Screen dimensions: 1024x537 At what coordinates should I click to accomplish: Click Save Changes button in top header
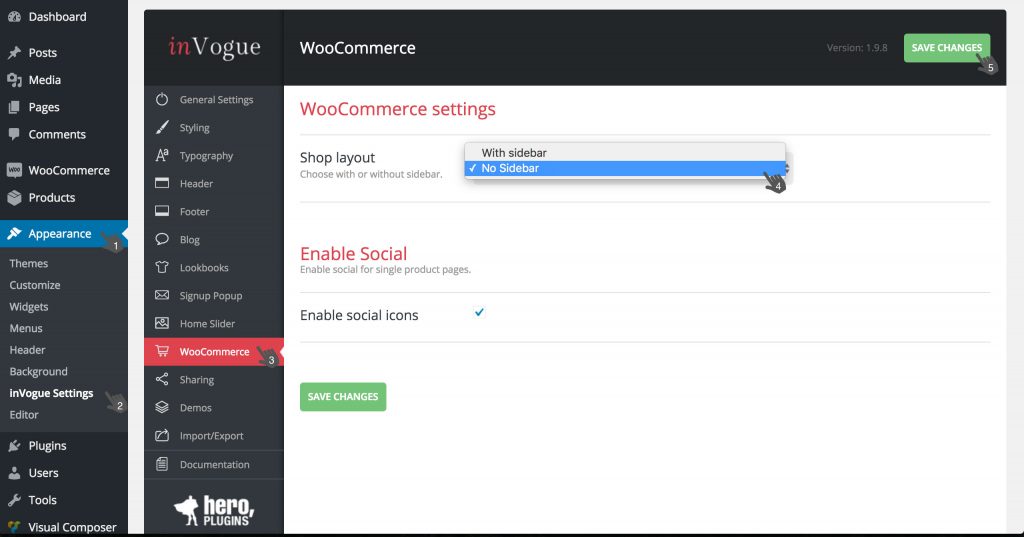click(947, 48)
